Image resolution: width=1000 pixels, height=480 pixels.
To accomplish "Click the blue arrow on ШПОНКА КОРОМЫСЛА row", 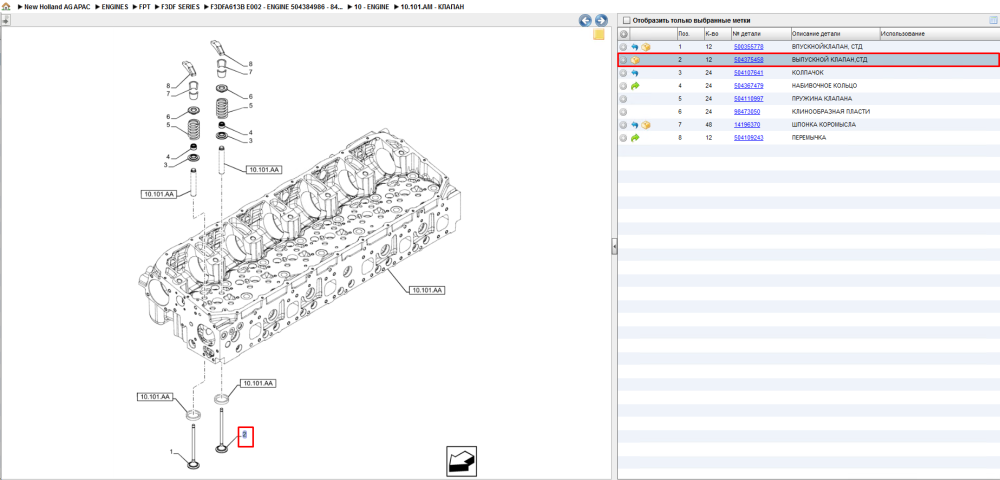I will point(635,124).
